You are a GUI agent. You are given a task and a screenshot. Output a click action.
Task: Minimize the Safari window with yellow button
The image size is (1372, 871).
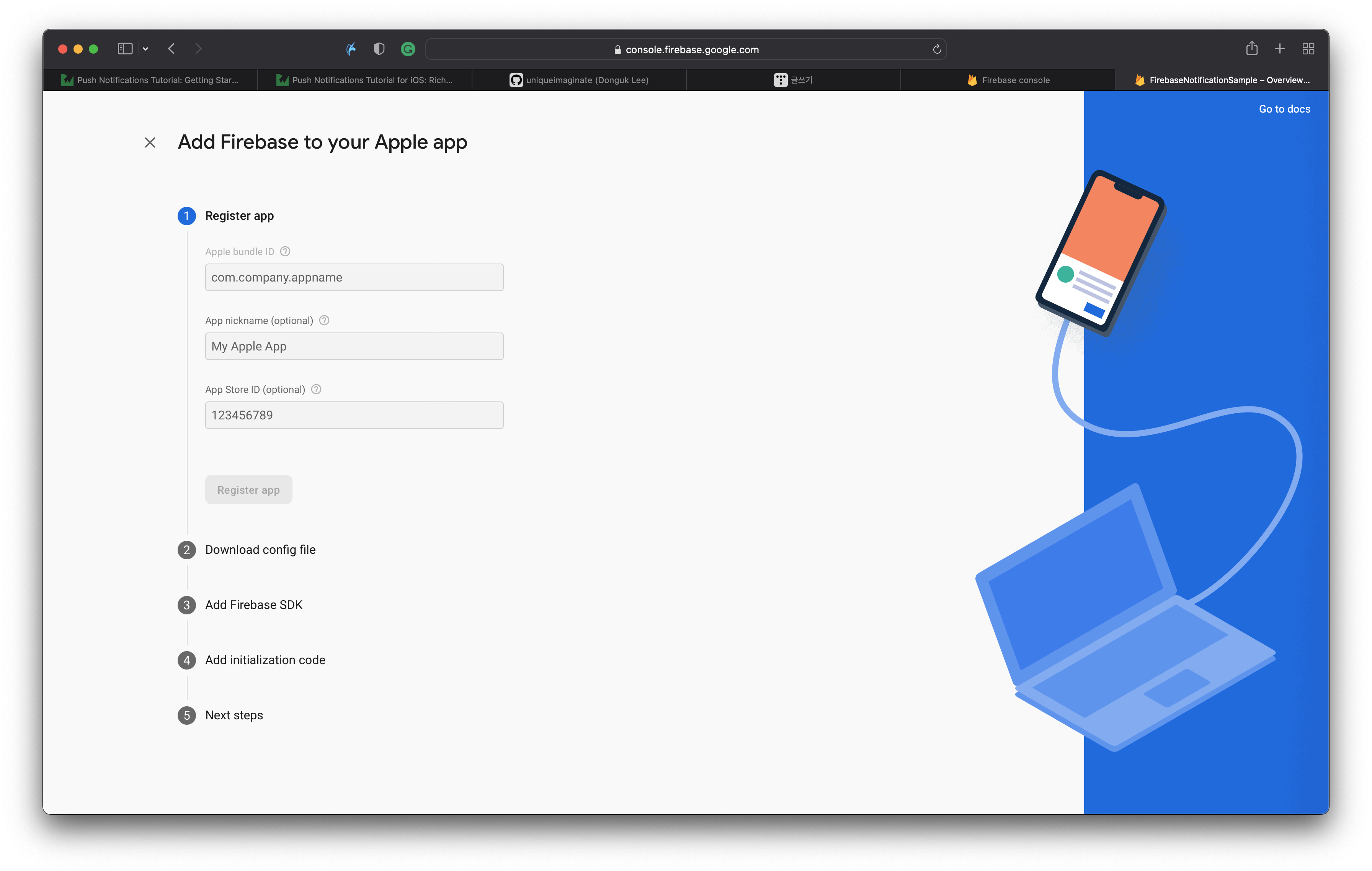(x=78, y=49)
